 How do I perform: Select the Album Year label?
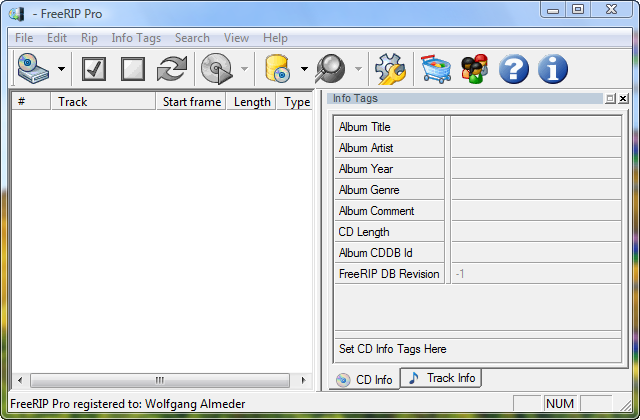366,169
